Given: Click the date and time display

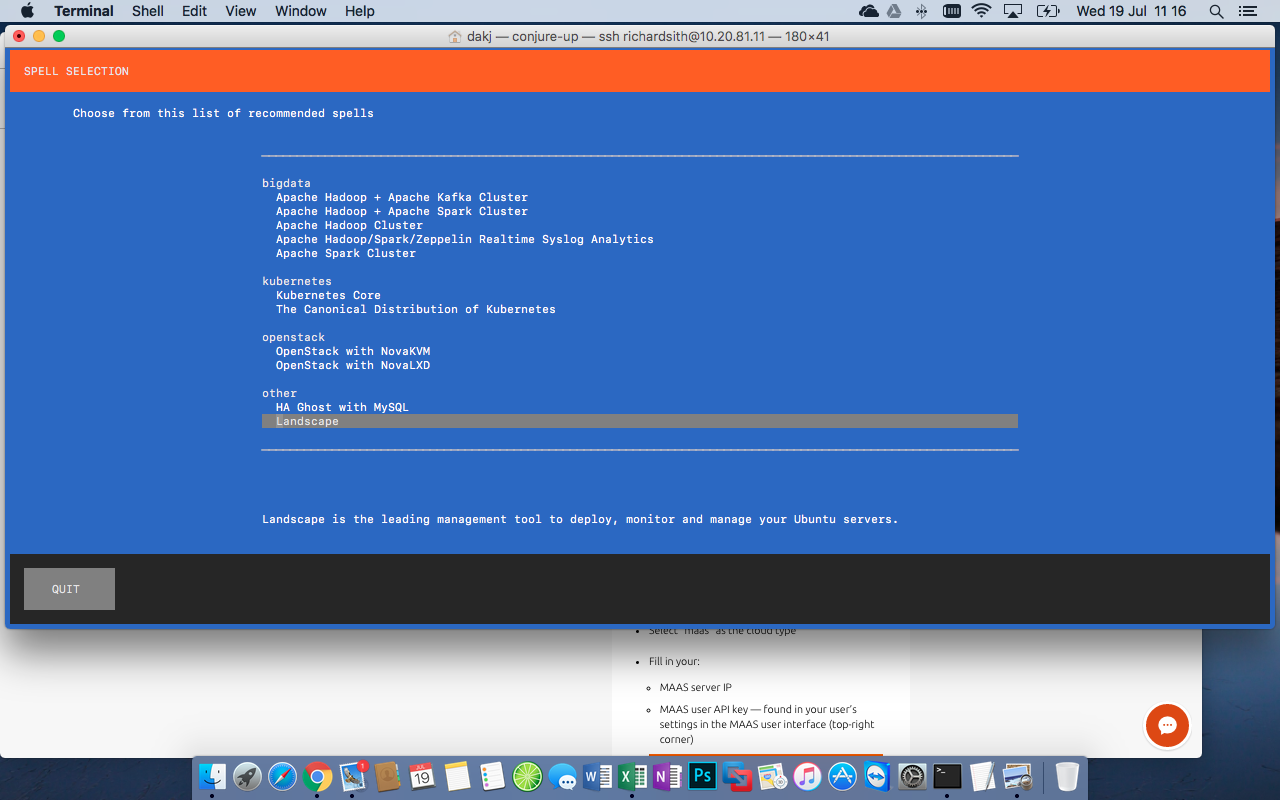Looking at the screenshot, I should point(1131,11).
